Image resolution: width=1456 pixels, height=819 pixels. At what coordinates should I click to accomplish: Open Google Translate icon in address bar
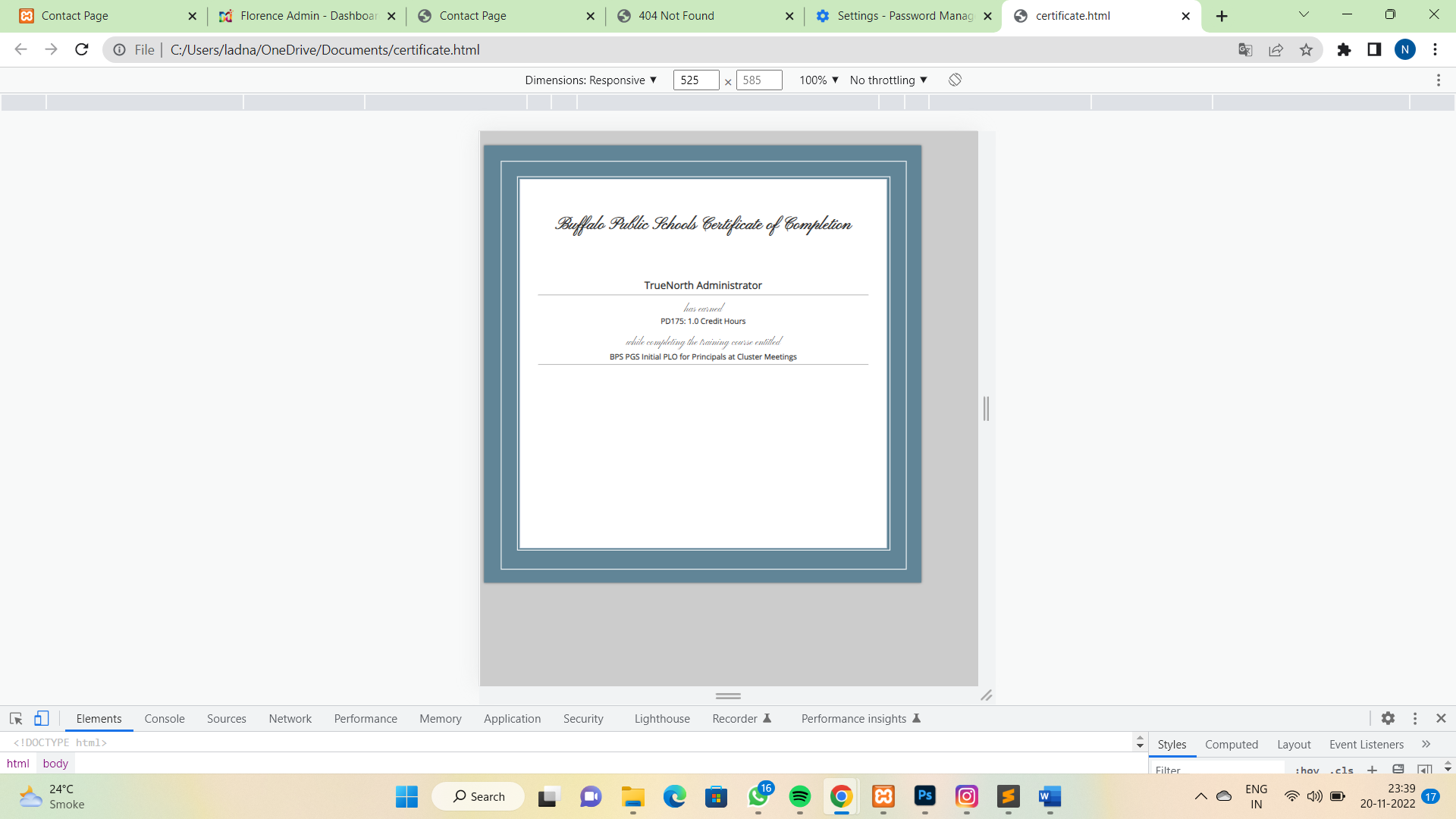click(1245, 50)
